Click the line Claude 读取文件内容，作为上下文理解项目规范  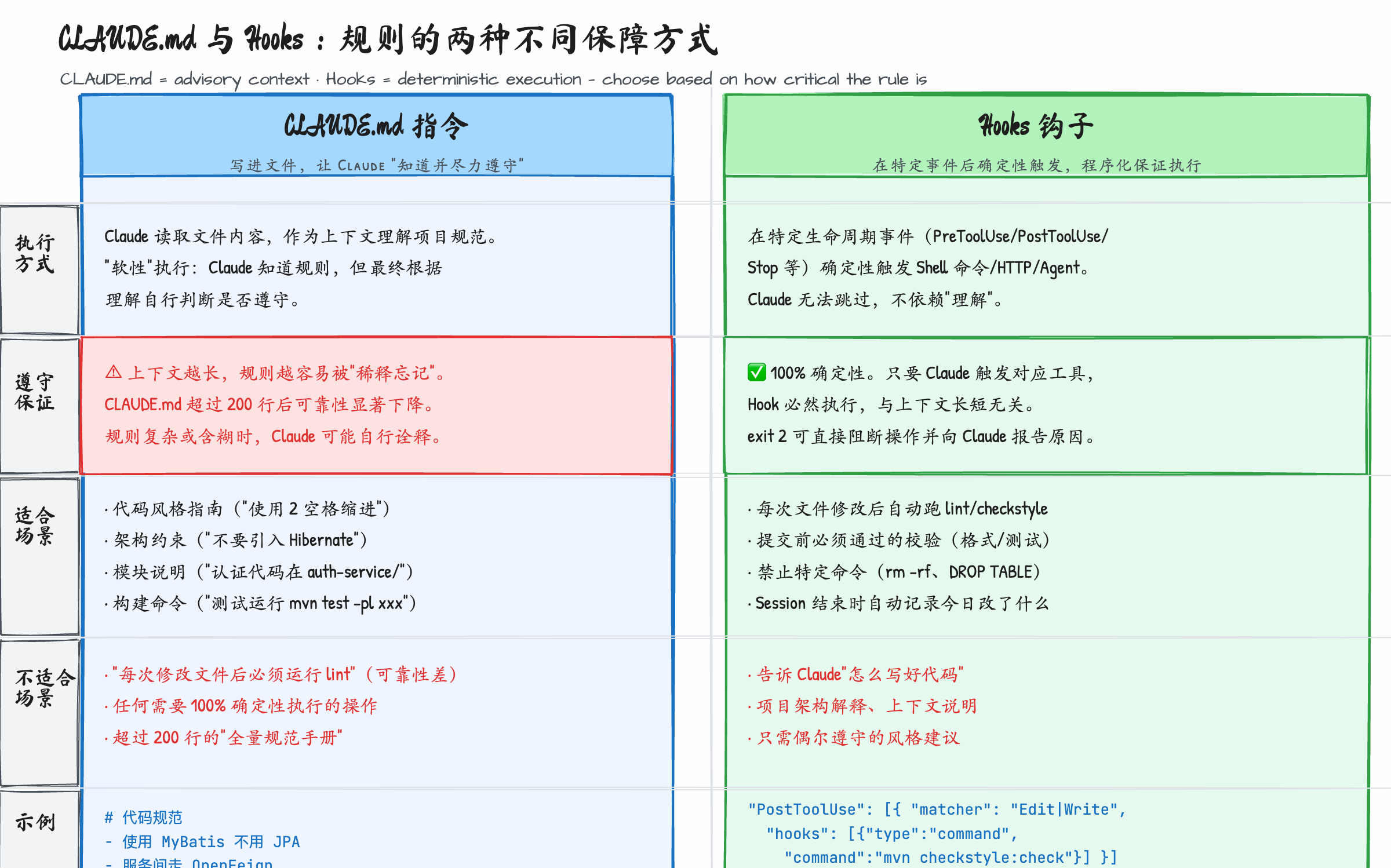(300, 236)
